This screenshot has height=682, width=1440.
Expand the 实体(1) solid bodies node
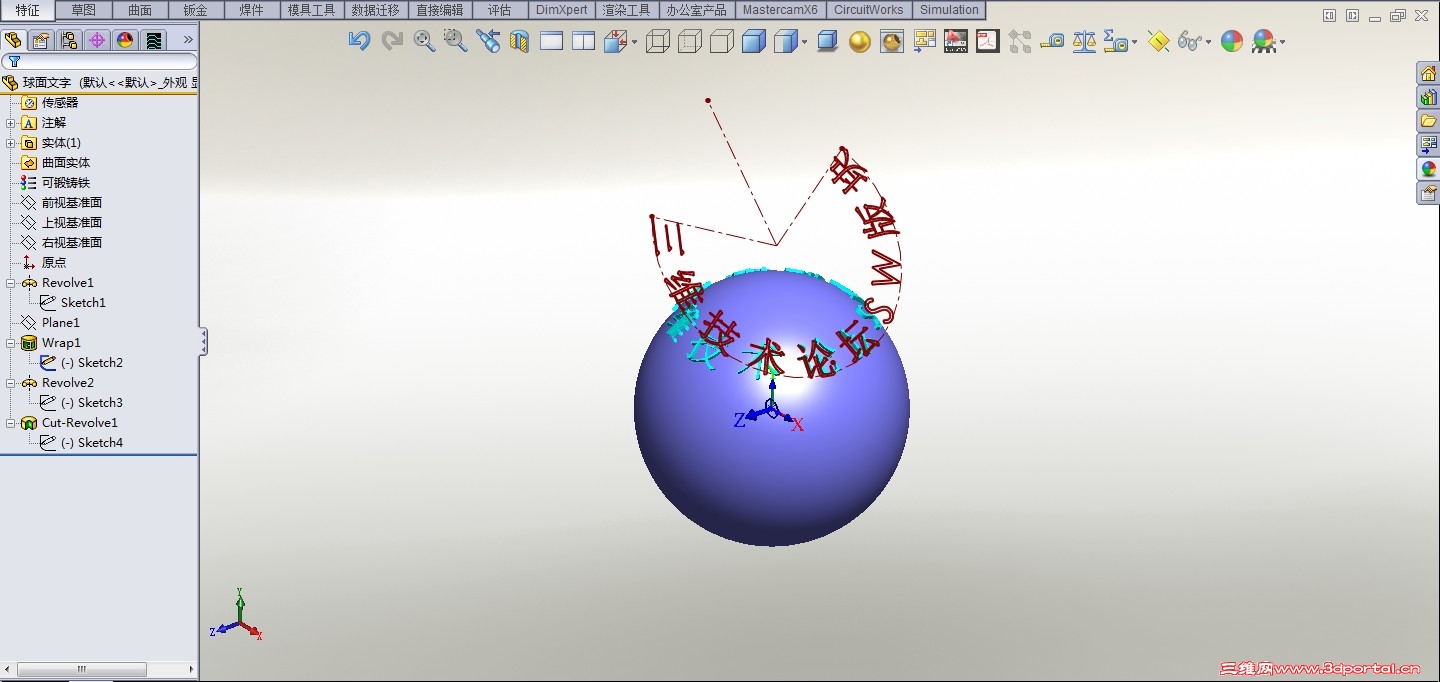(11, 143)
